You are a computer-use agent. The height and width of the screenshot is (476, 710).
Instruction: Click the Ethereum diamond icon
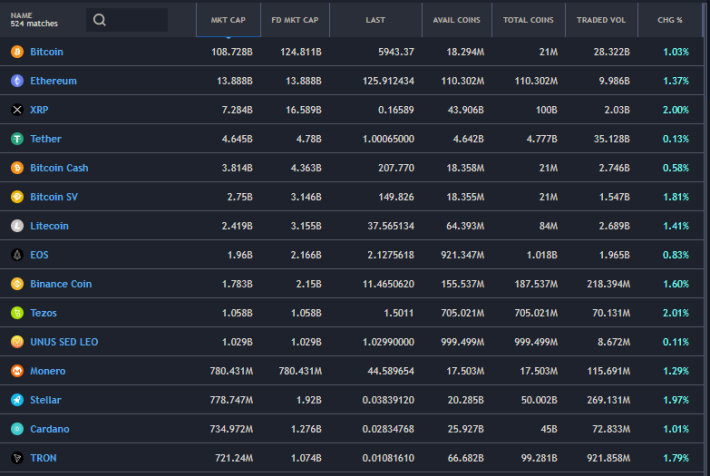(17, 81)
